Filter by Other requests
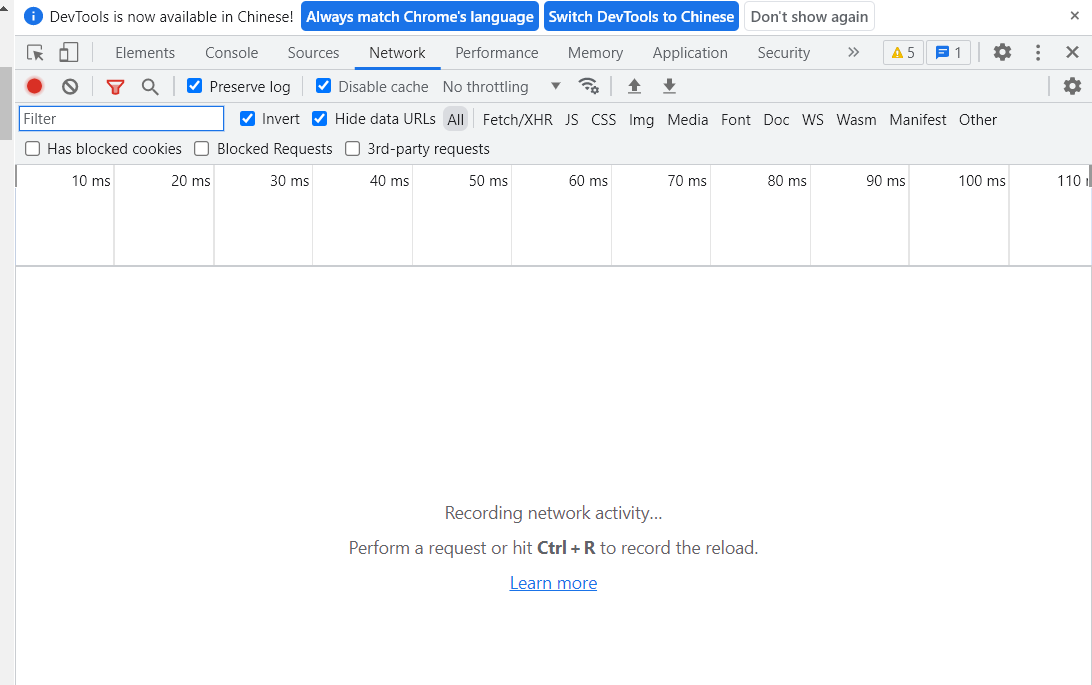The width and height of the screenshot is (1092, 685). tap(978, 119)
